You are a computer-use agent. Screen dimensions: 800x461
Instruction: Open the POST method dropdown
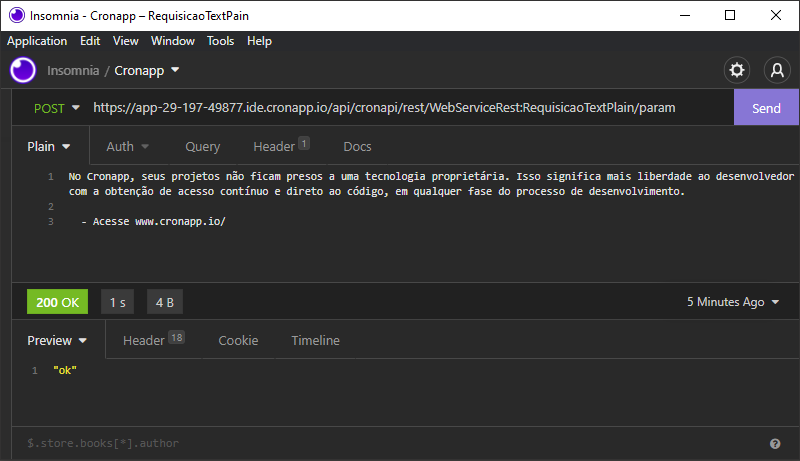(x=56, y=108)
